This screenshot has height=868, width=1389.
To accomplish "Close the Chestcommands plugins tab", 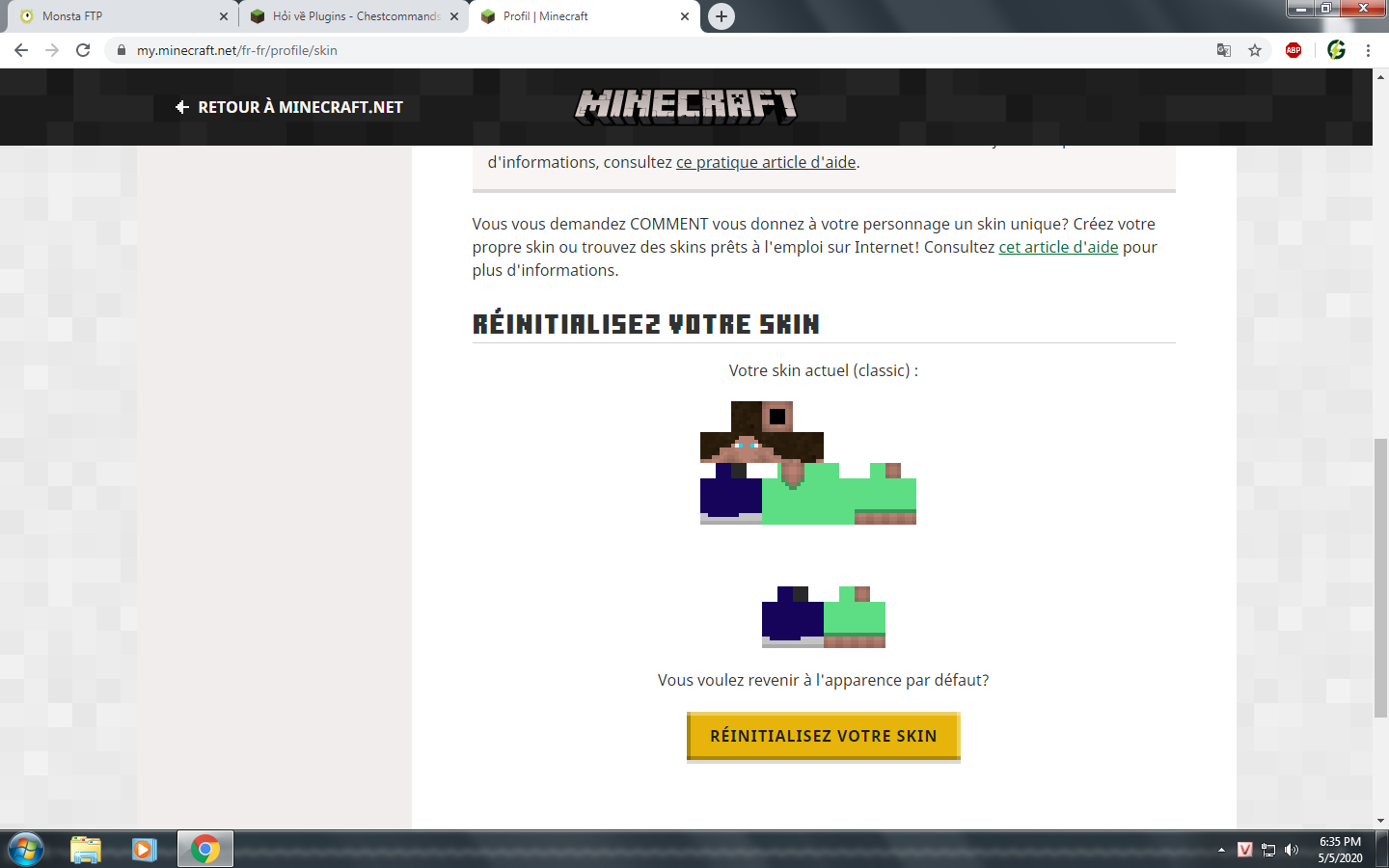I will pyautogui.click(x=454, y=16).
